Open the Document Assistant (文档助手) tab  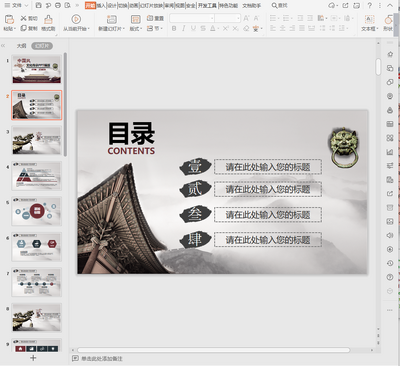click(252, 5)
